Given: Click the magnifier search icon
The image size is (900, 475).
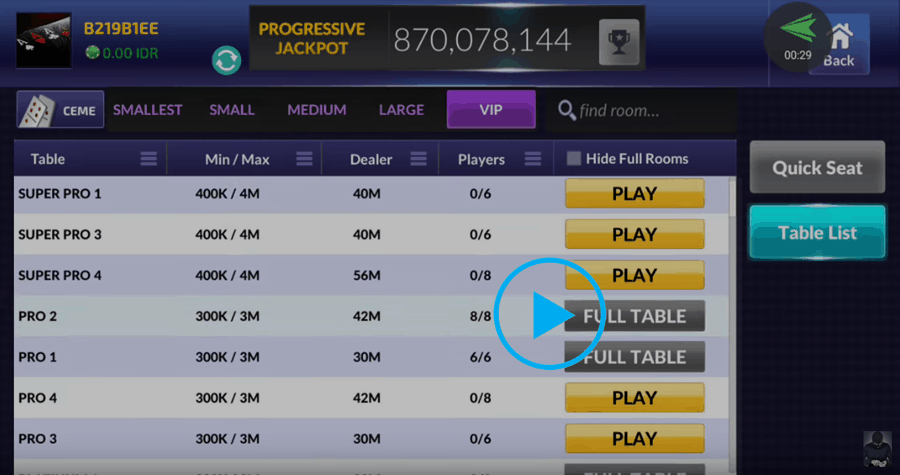Looking at the screenshot, I should [567, 110].
